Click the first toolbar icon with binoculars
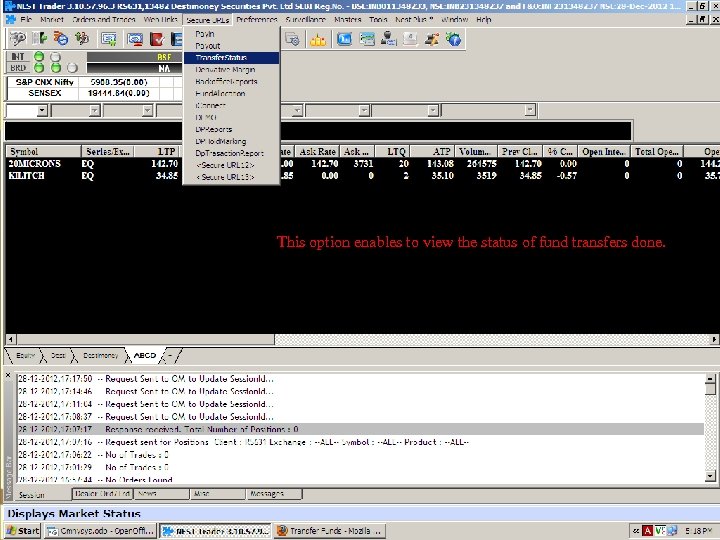Viewport: 720px width, 540px height. click(17, 39)
